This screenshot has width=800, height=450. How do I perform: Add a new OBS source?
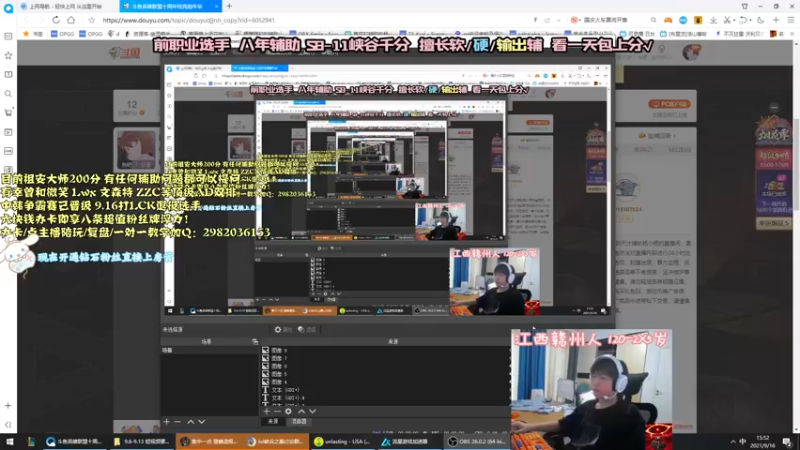click(x=266, y=411)
